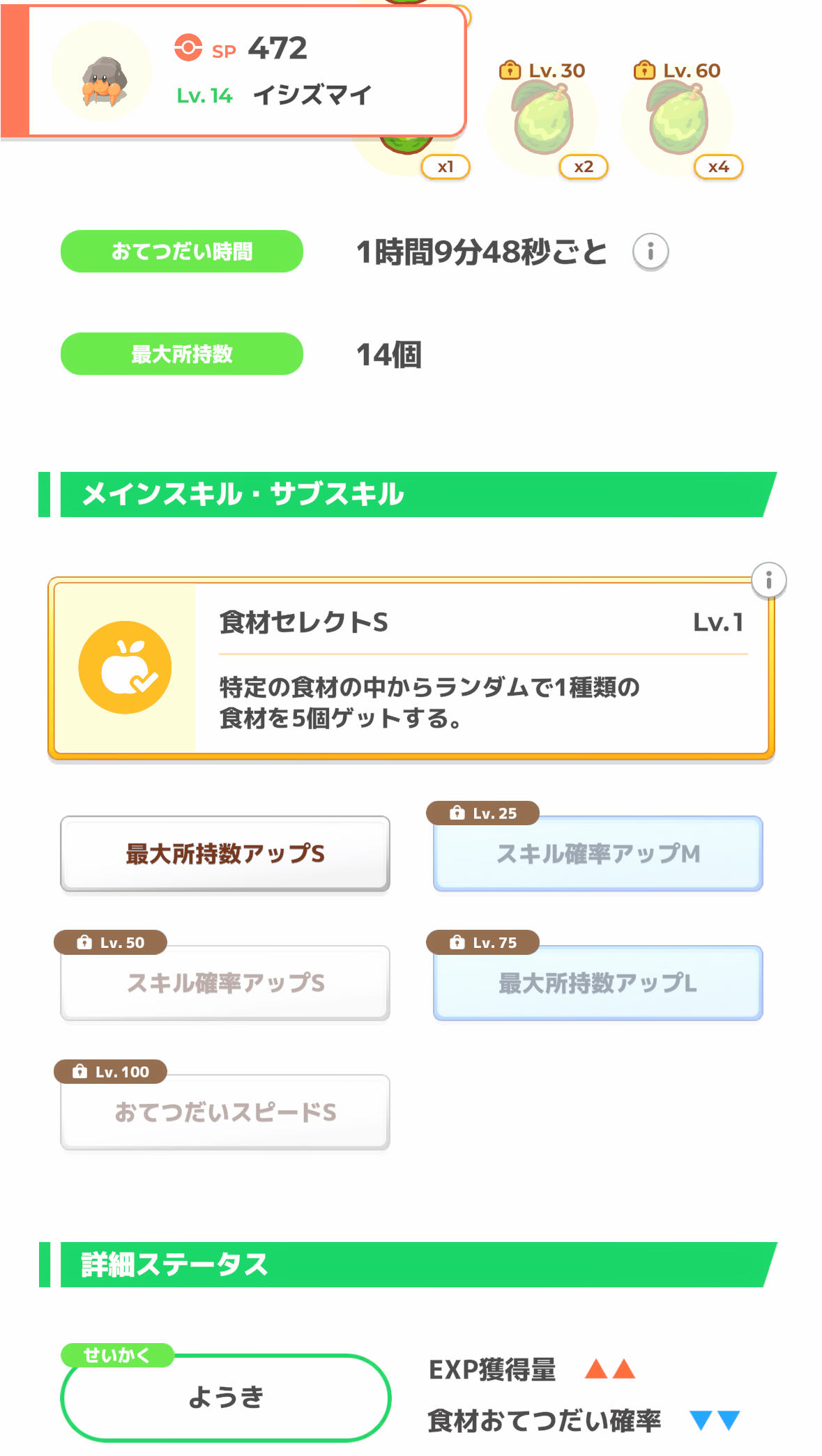The image size is (822, 1456).
Task: Tap the ようき nature button
Action: click(225, 1397)
